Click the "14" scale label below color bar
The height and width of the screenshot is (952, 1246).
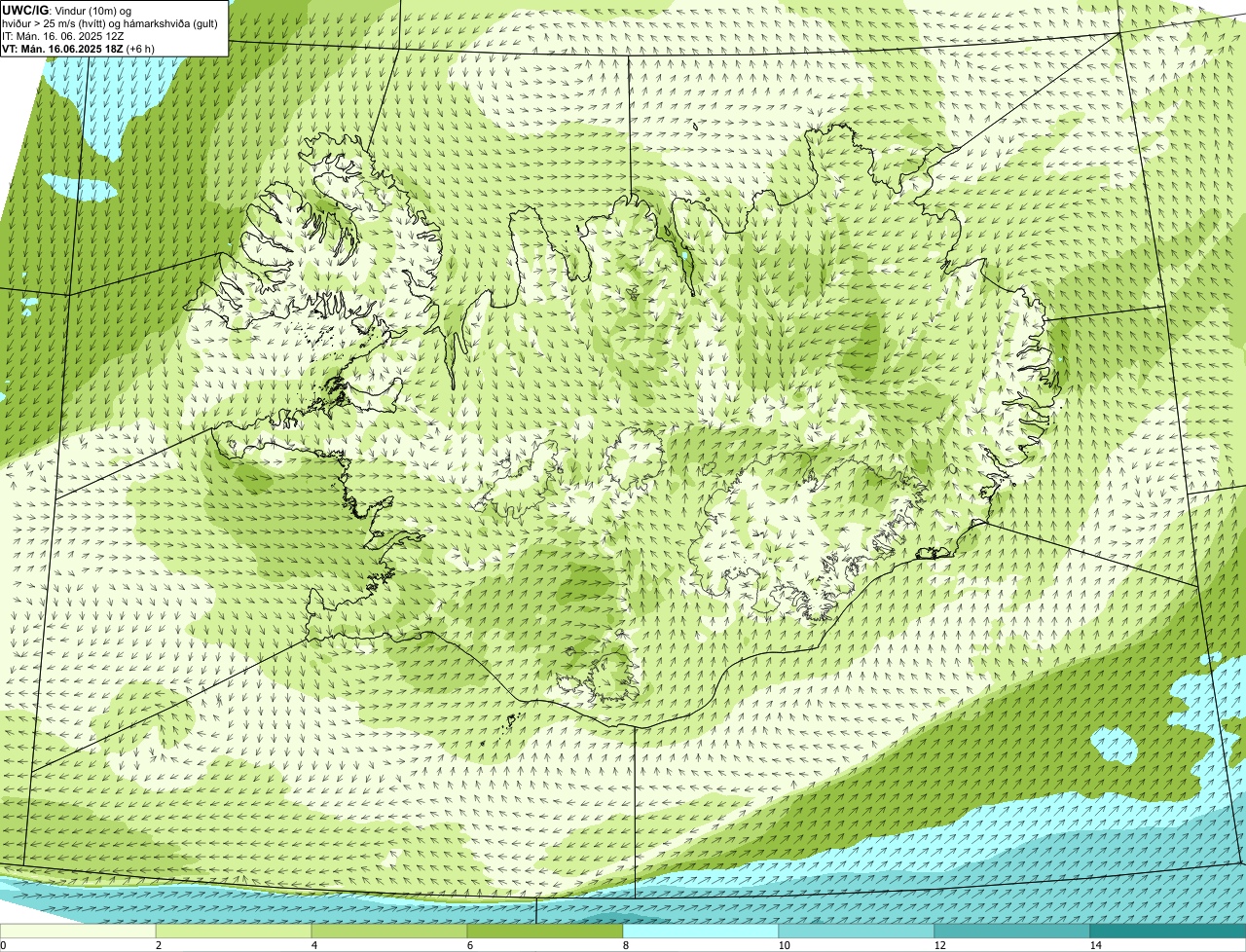pos(1095,945)
